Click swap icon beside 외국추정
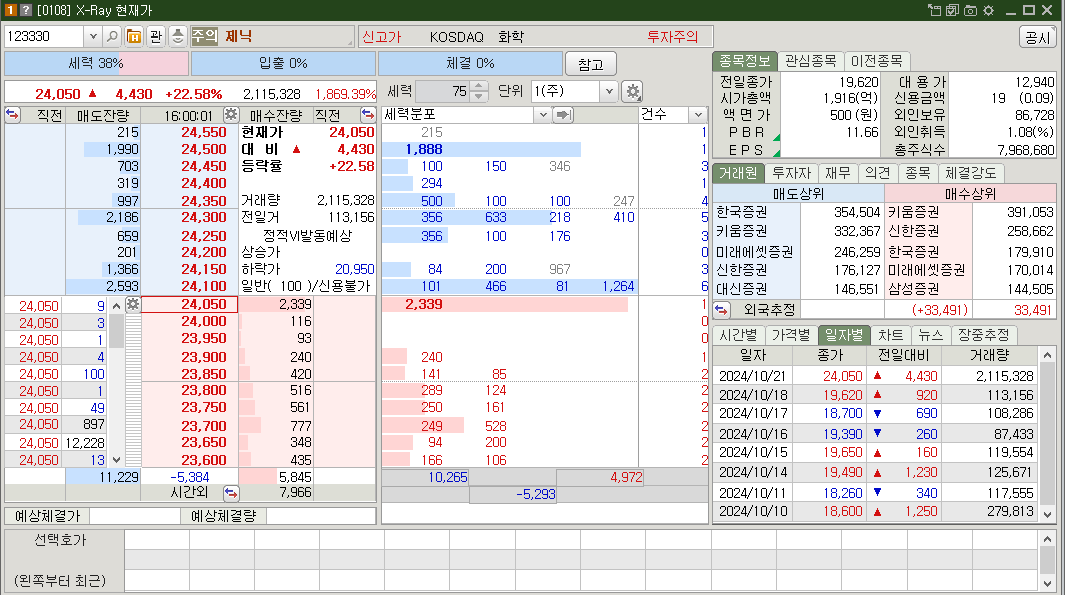This screenshot has height=595, width=1065. tap(721, 310)
